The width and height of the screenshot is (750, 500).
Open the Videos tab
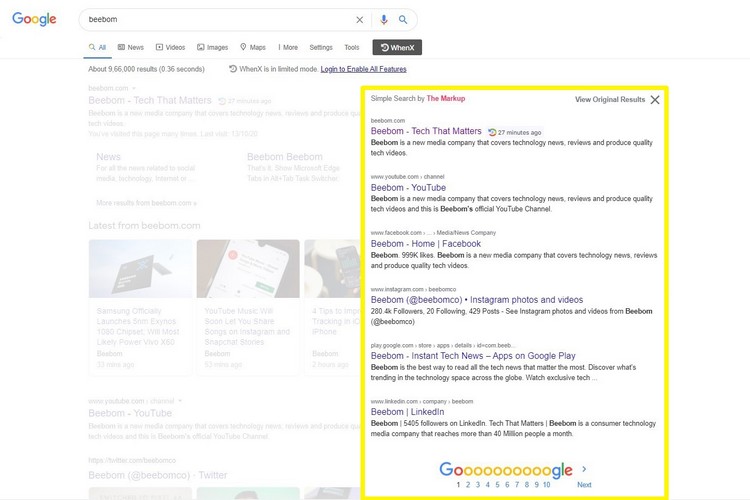coord(170,47)
